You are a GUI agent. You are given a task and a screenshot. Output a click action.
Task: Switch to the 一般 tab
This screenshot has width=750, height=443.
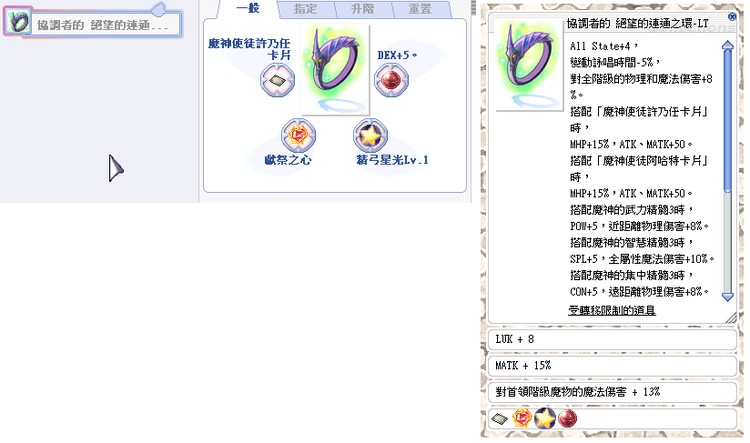pyautogui.click(x=248, y=9)
